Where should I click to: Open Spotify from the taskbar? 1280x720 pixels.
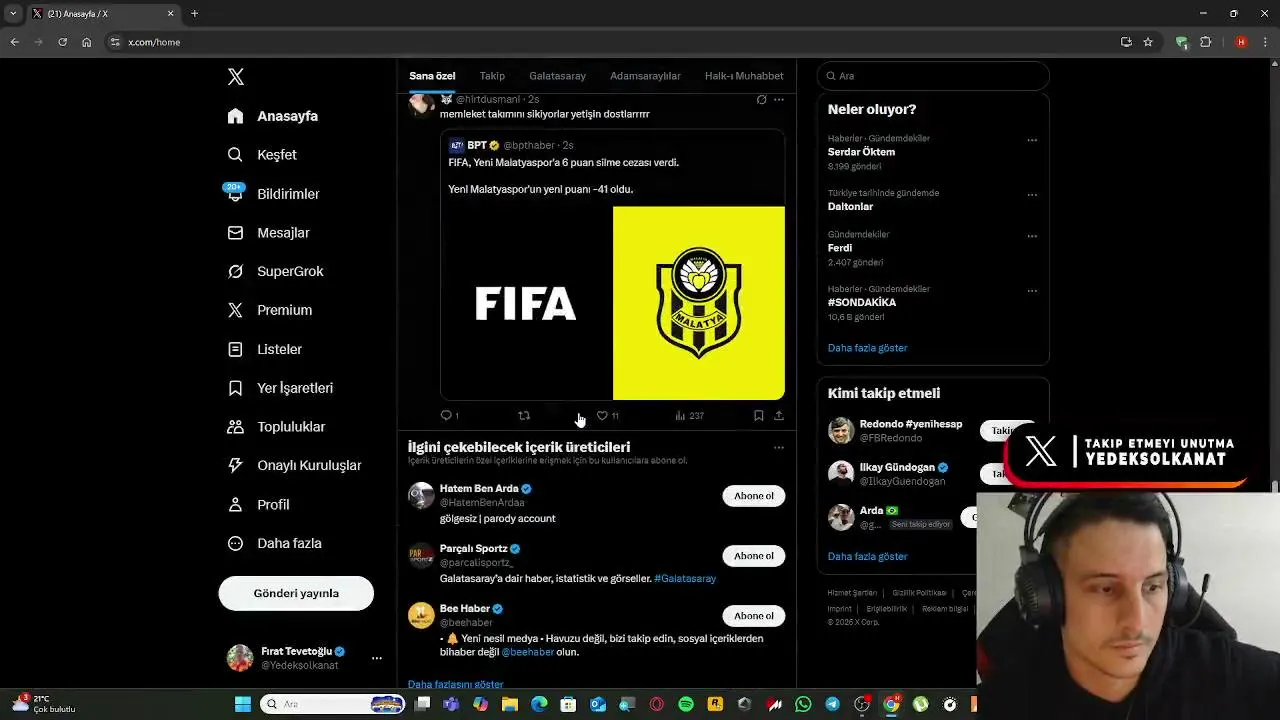(x=686, y=704)
